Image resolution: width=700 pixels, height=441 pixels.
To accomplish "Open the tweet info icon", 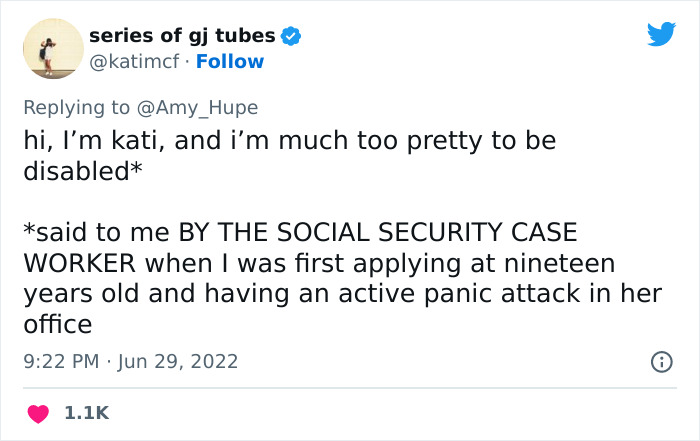I will pyautogui.click(x=661, y=361).
